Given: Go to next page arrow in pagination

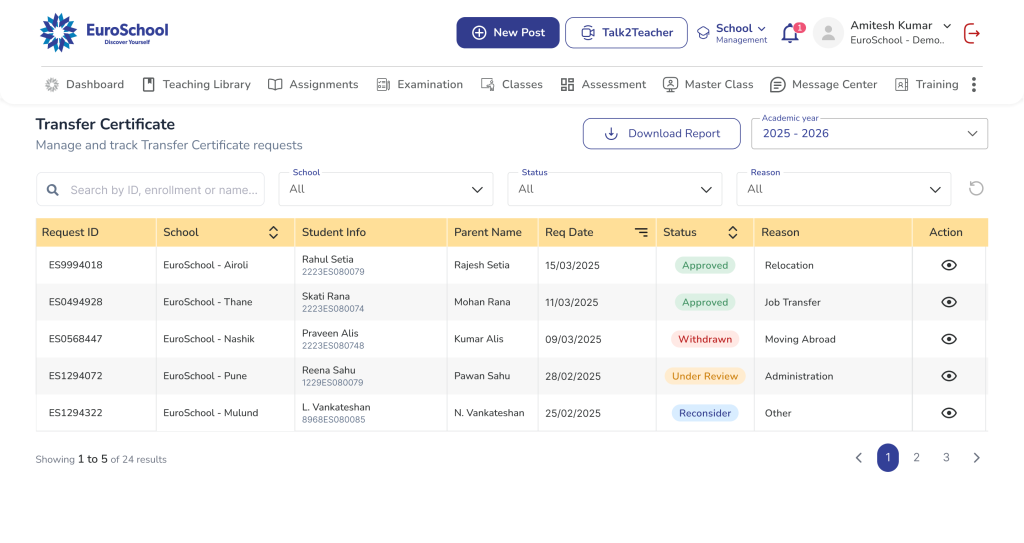Looking at the screenshot, I should pos(977,458).
